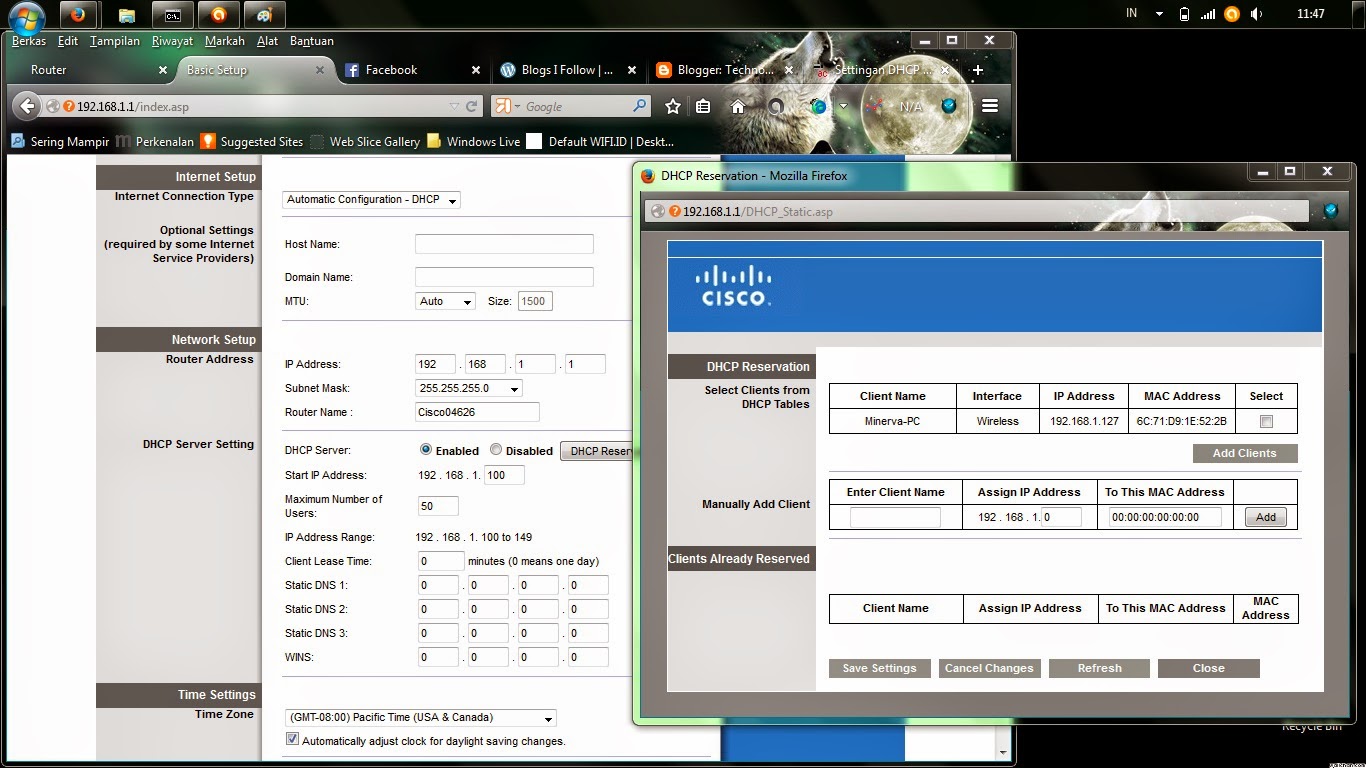Open the Time Zone dropdown
1366x768 pixels.
pos(420,717)
